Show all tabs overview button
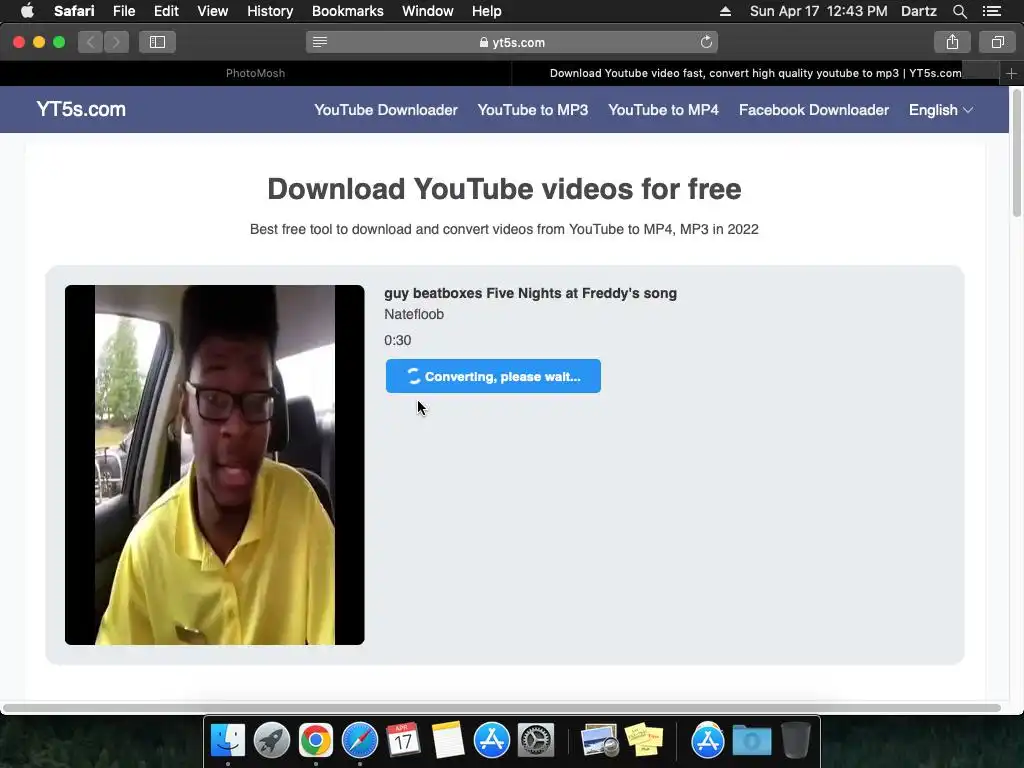 (x=997, y=42)
